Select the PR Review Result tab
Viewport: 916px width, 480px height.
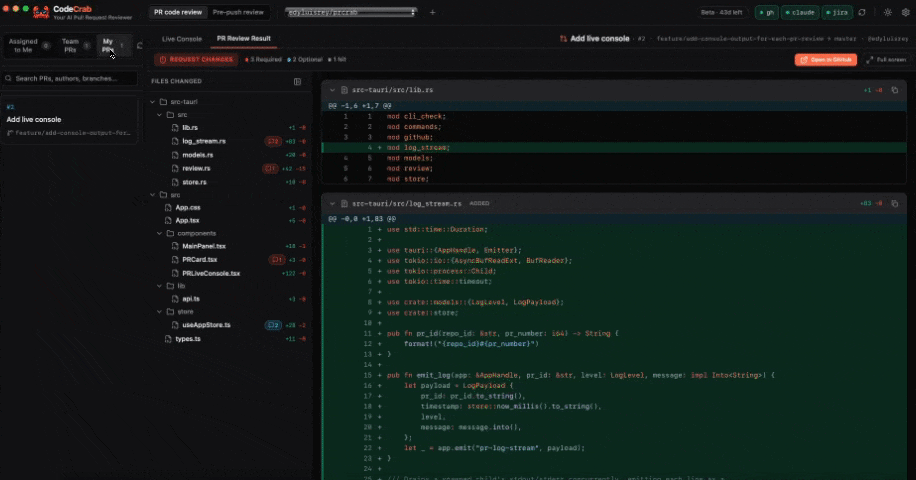coord(244,39)
